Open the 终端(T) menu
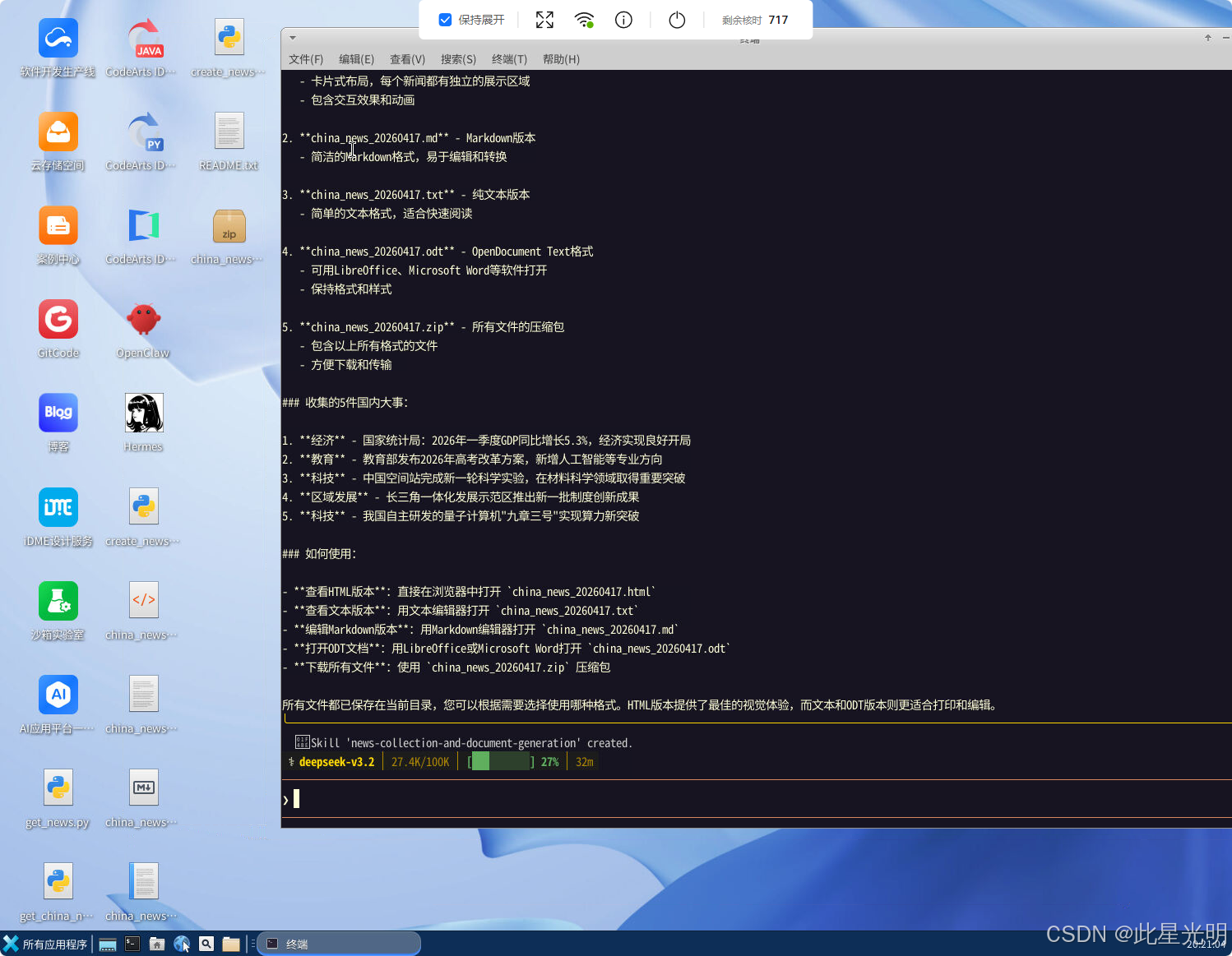 pyautogui.click(x=508, y=58)
